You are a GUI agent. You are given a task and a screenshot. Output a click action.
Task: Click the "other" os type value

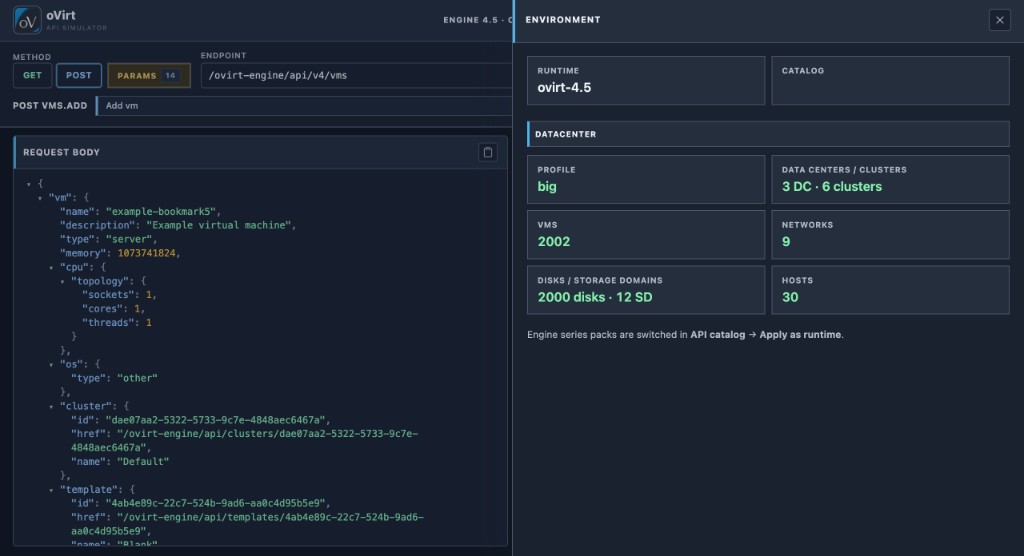click(x=137, y=378)
